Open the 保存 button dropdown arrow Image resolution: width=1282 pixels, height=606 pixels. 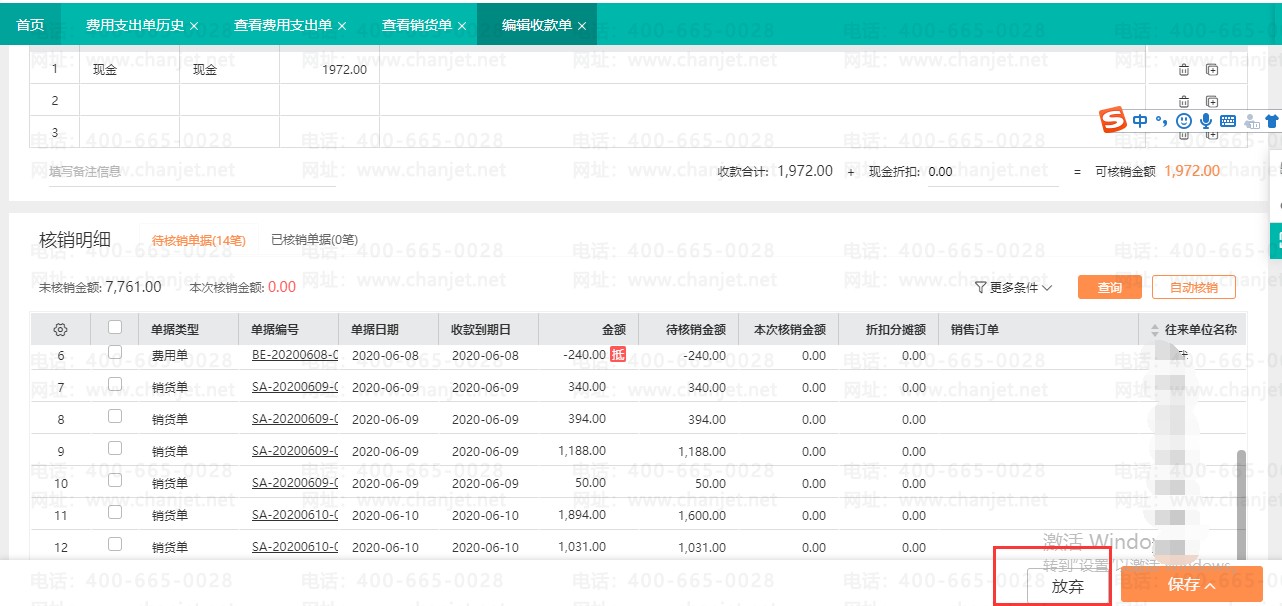coord(1211,586)
